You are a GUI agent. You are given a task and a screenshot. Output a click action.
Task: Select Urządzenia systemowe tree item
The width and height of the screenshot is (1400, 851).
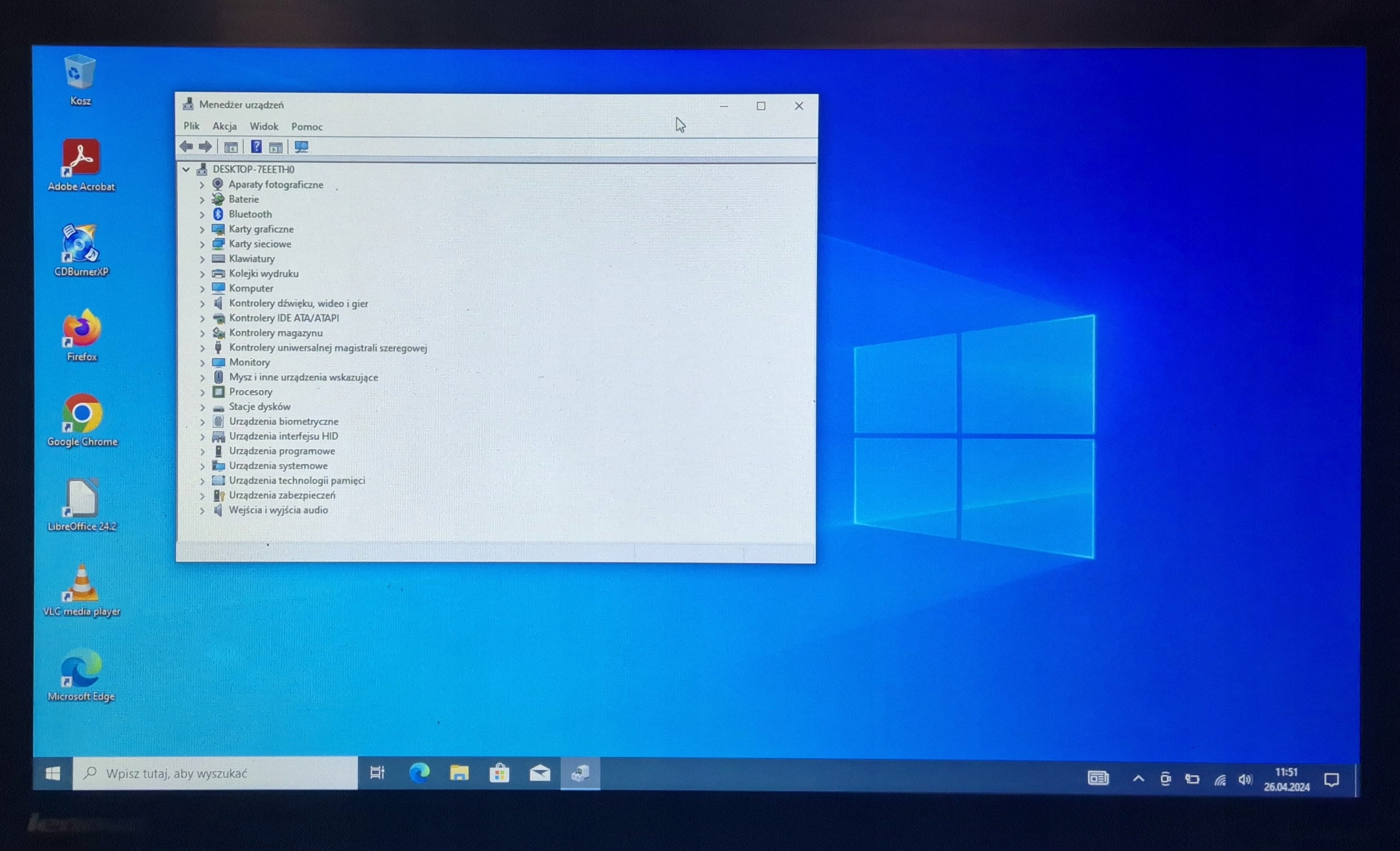(278, 466)
